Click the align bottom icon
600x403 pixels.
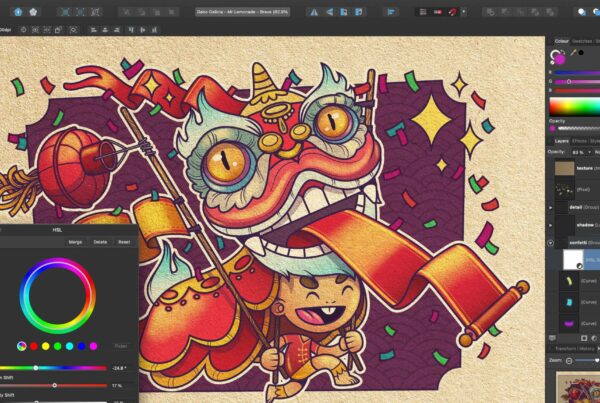(x=154, y=29)
